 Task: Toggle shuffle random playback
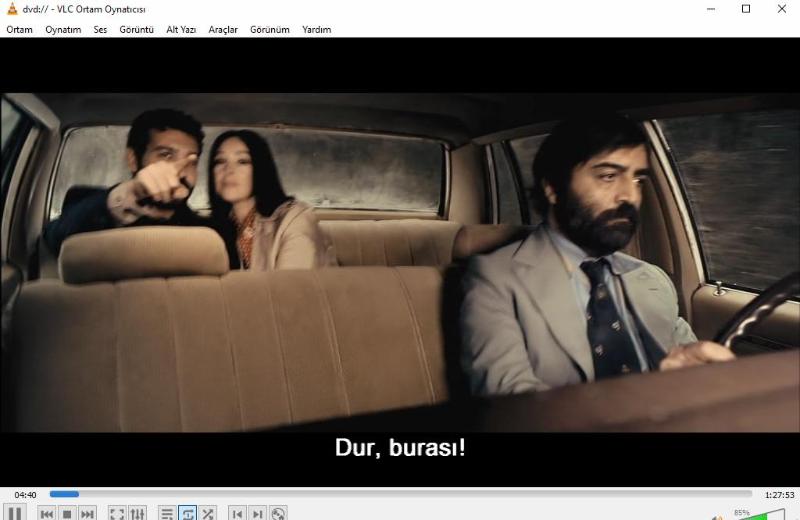point(208,513)
